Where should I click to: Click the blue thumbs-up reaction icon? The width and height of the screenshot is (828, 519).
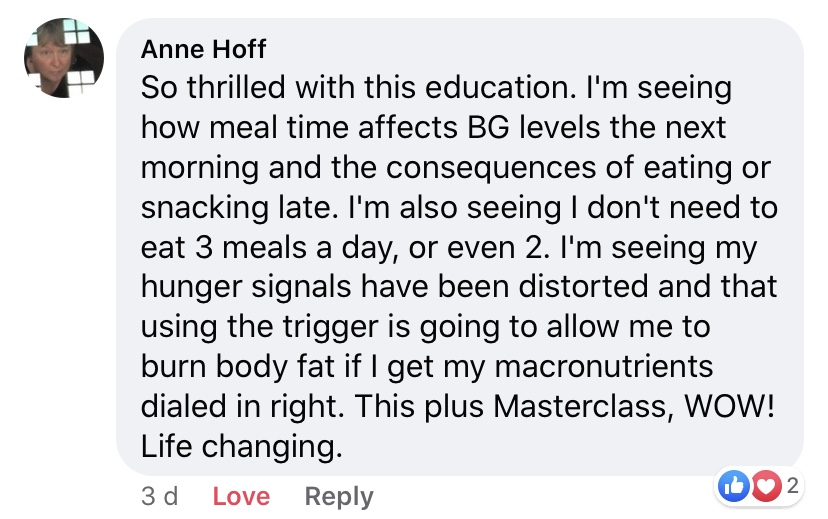pyautogui.click(x=733, y=486)
